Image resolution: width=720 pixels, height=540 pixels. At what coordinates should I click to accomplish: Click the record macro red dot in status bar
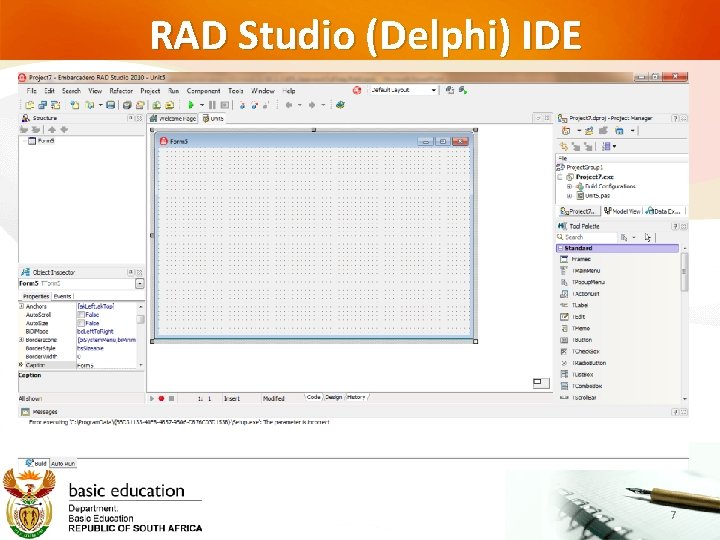click(x=162, y=399)
